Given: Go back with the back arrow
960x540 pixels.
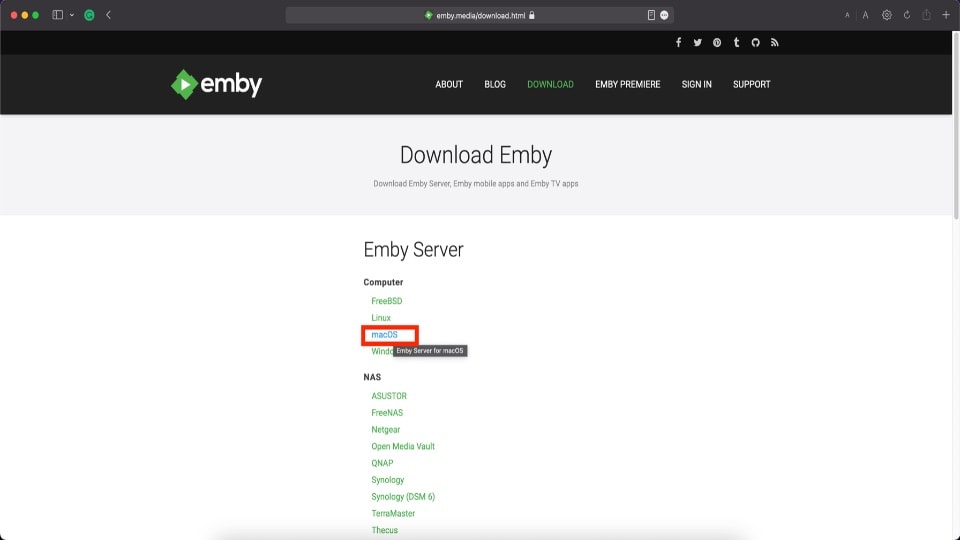Looking at the screenshot, I should pos(108,15).
